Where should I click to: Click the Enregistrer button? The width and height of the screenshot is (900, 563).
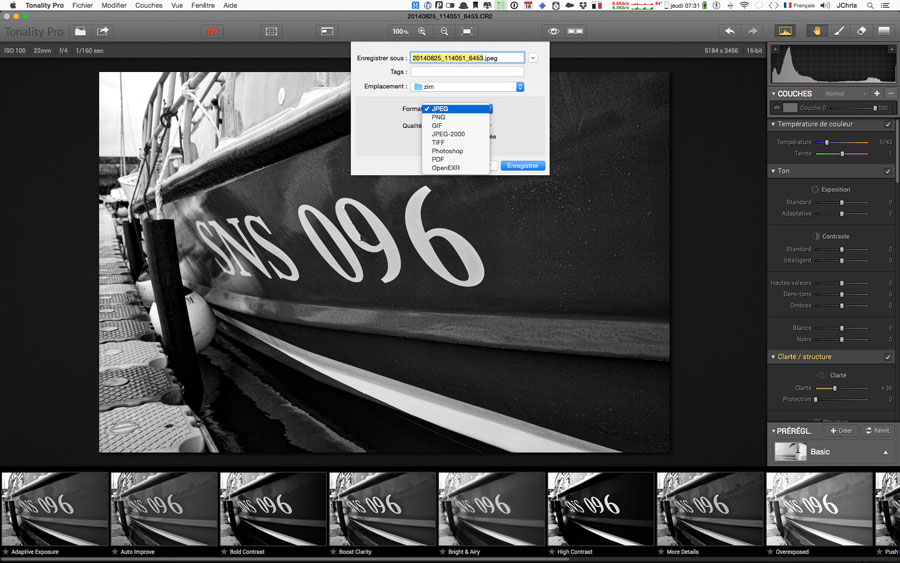coord(522,166)
